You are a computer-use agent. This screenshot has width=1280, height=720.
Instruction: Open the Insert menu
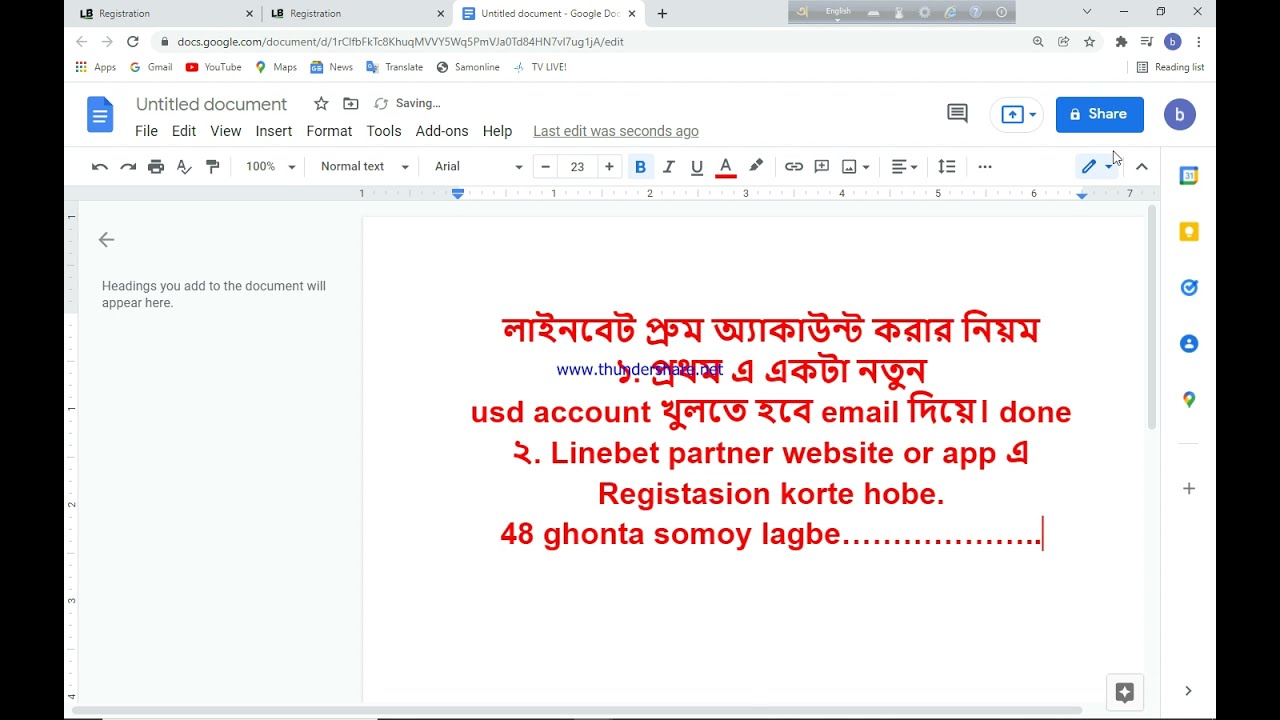[274, 131]
